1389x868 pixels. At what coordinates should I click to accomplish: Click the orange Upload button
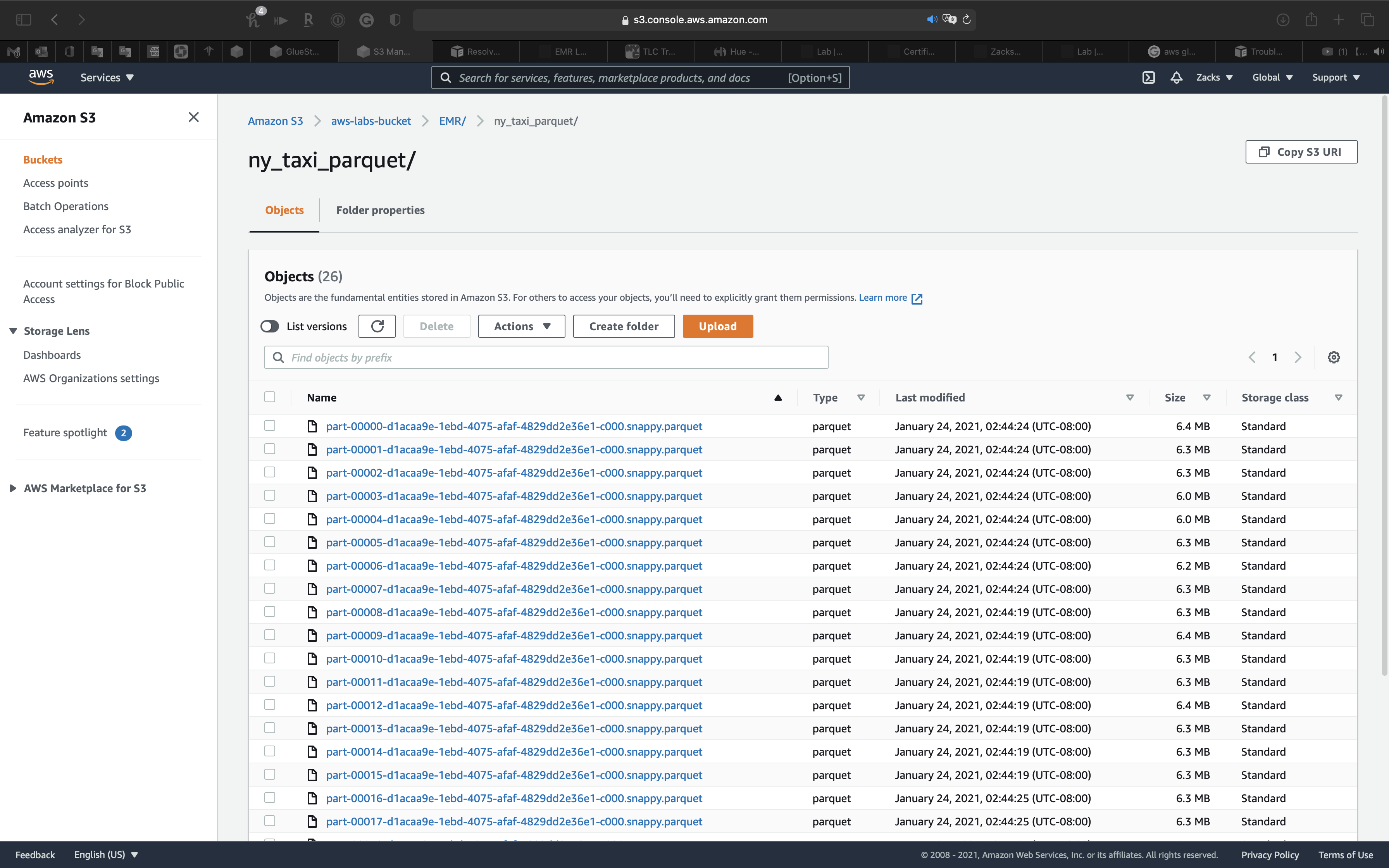pos(717,326)
